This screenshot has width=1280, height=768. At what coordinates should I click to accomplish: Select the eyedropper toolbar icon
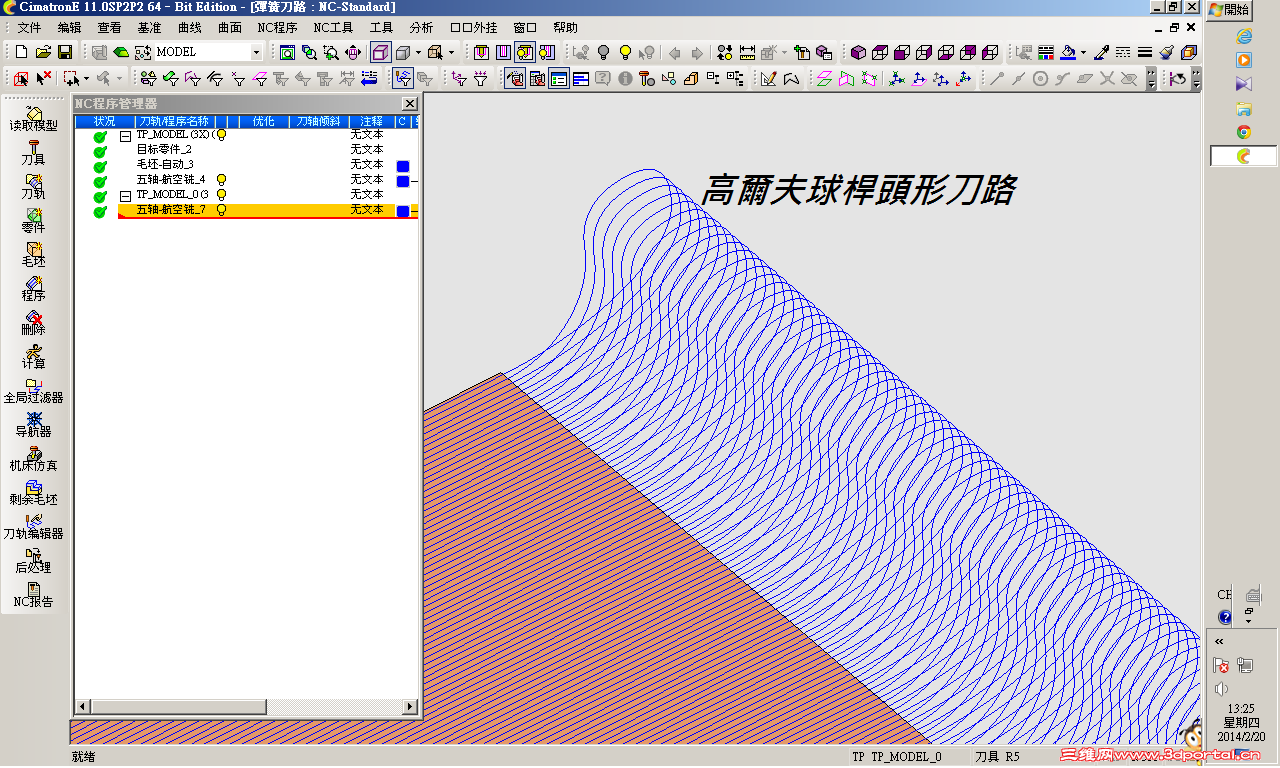click(x=1101, y=52)
